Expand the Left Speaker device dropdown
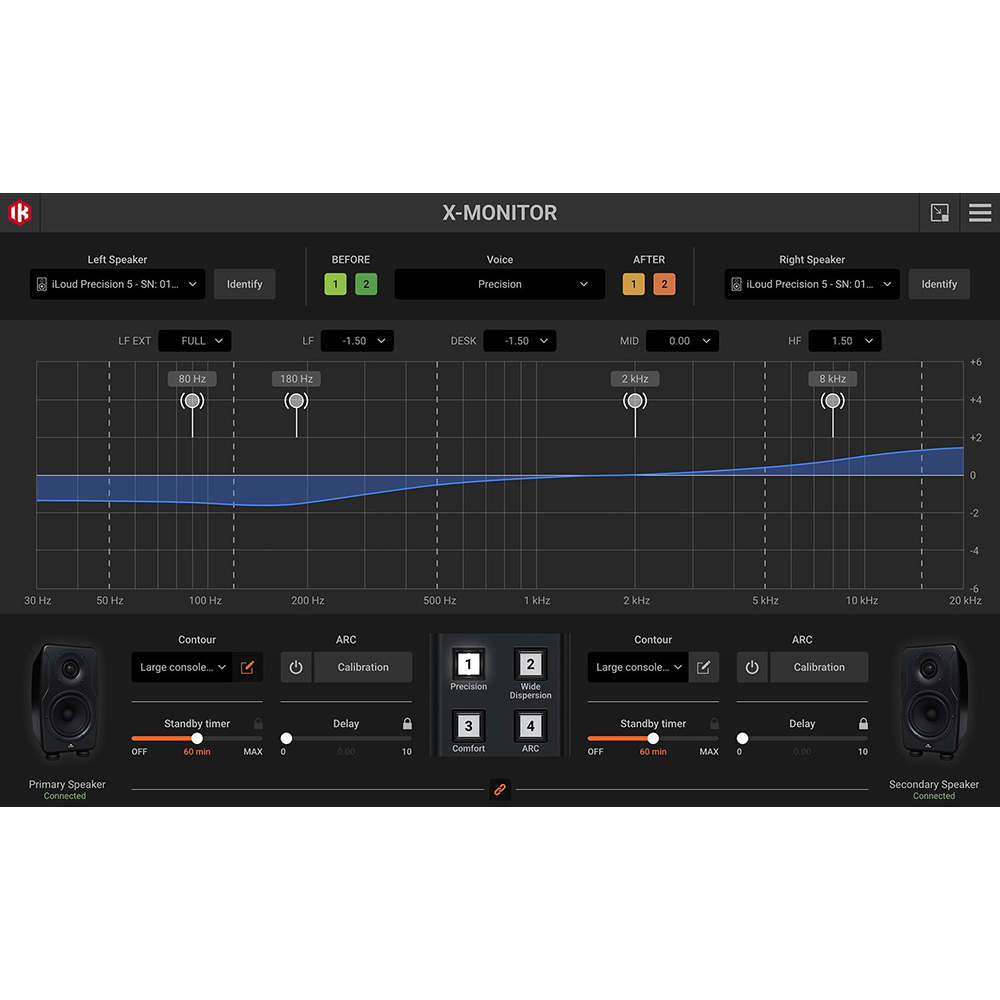1000x1000 pixels. (x=116, y=284)
